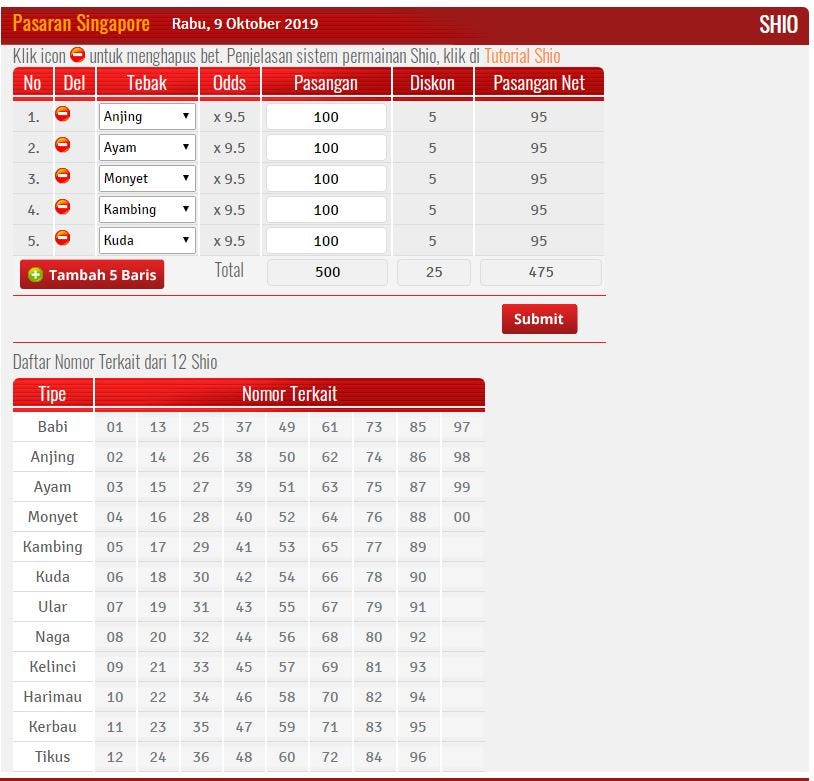Delete bet row 1 with red minus icon
The width and height of the screenshot is (814, 781).
tap(63, 114)
